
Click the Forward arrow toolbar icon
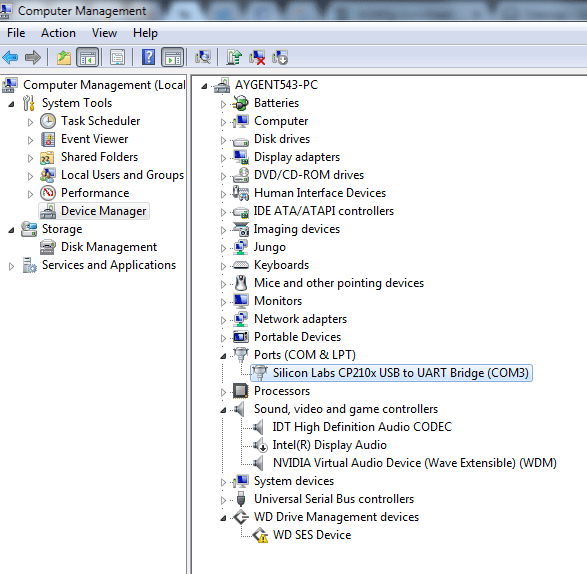click(33, 57)
